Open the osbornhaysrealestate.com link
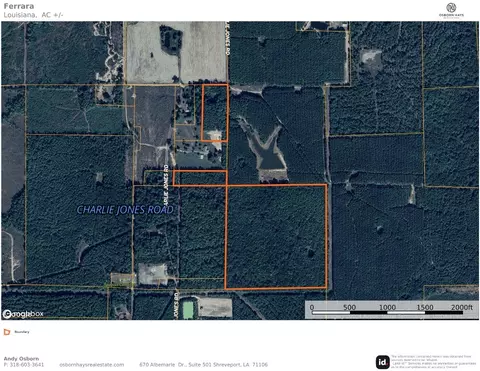 [x=92, y=365]
